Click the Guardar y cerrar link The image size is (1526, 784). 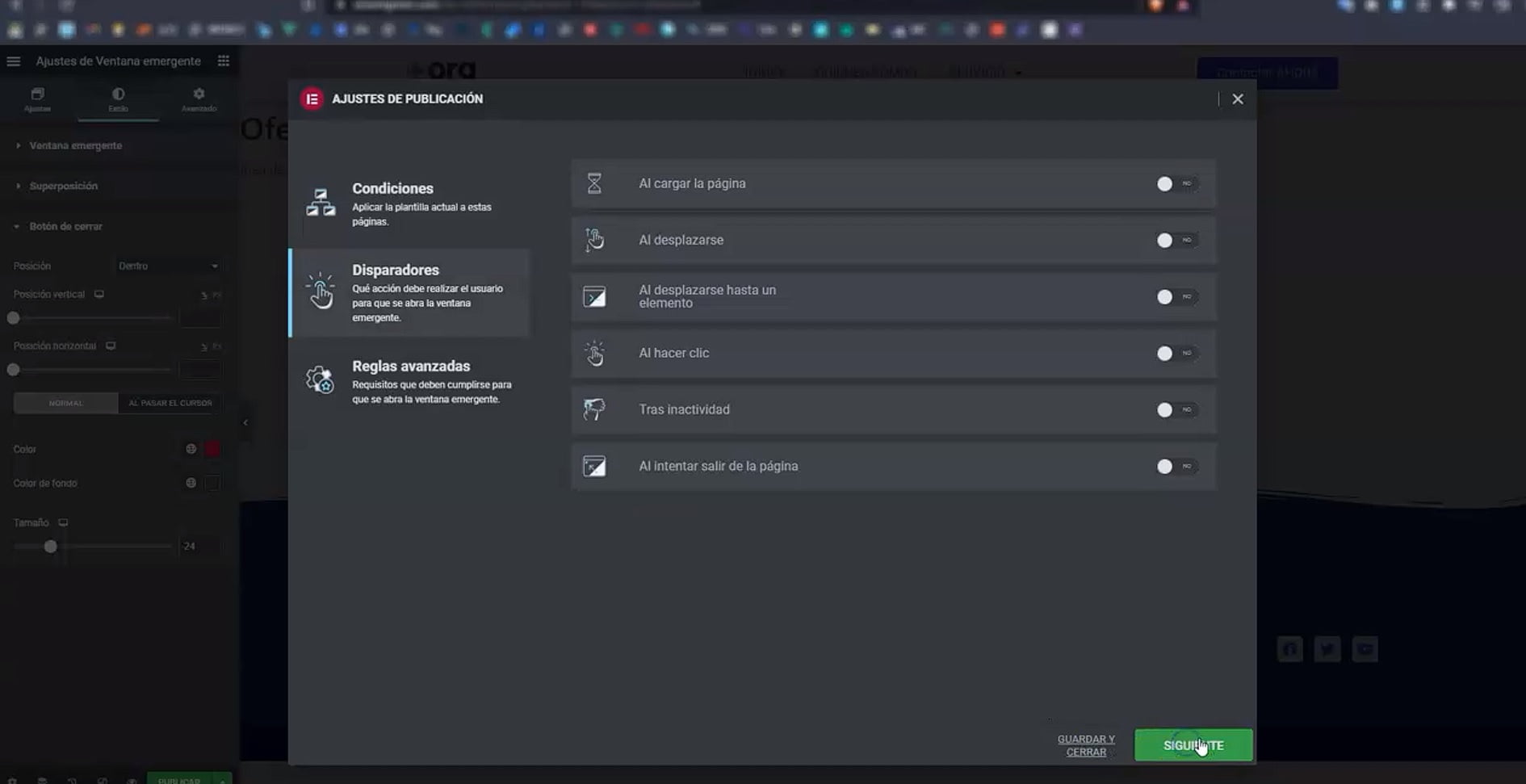coord(1086,745)
